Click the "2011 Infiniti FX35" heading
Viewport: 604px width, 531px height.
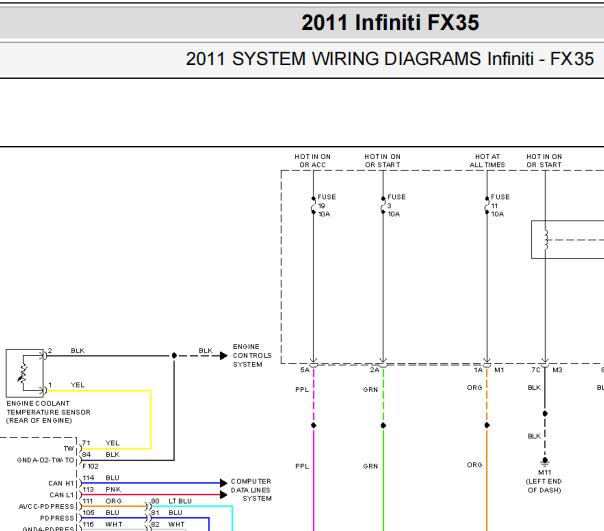coord(390,22)
